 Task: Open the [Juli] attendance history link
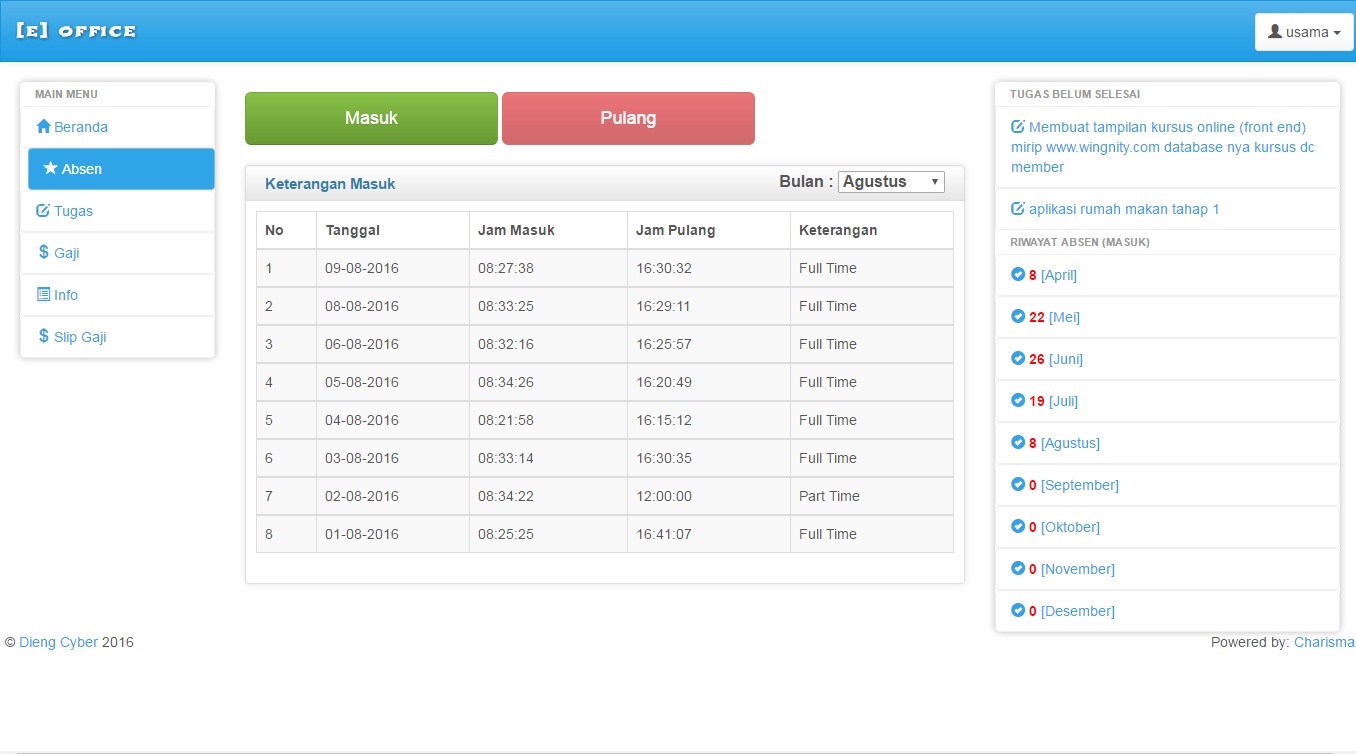pyautogui.click(x=1063, y=401)
